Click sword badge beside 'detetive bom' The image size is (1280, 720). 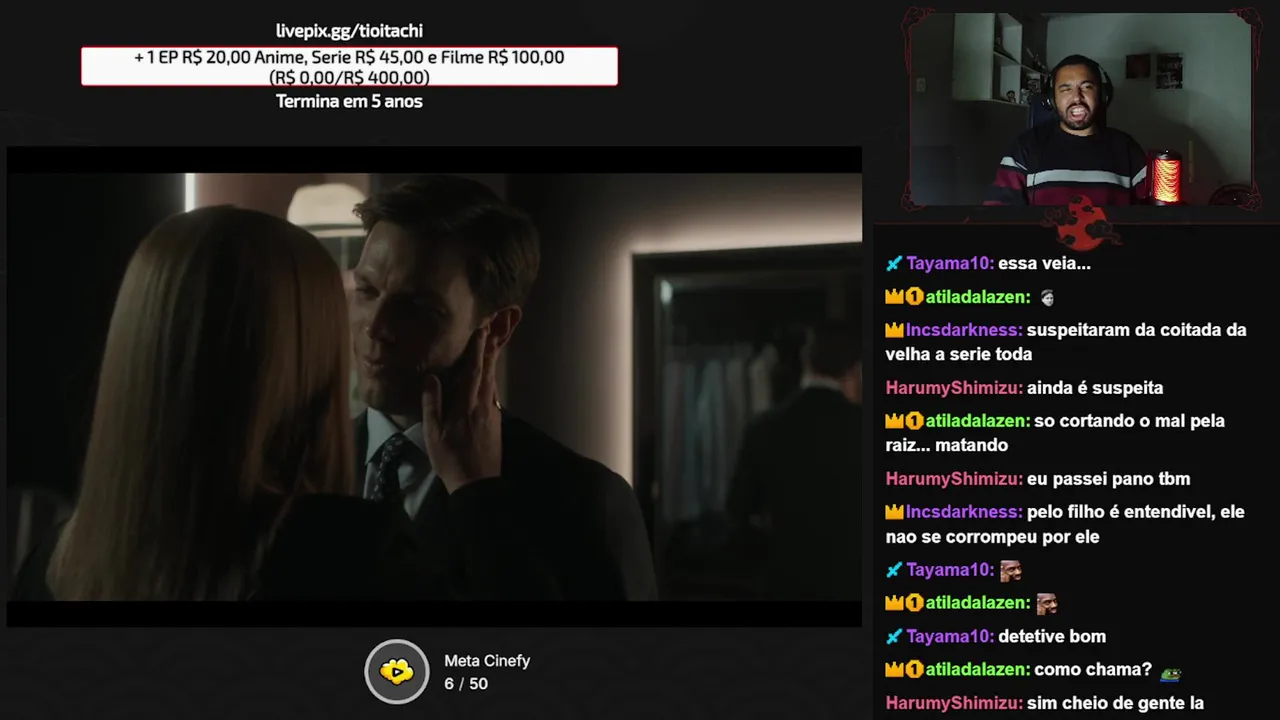click(894, 636)
